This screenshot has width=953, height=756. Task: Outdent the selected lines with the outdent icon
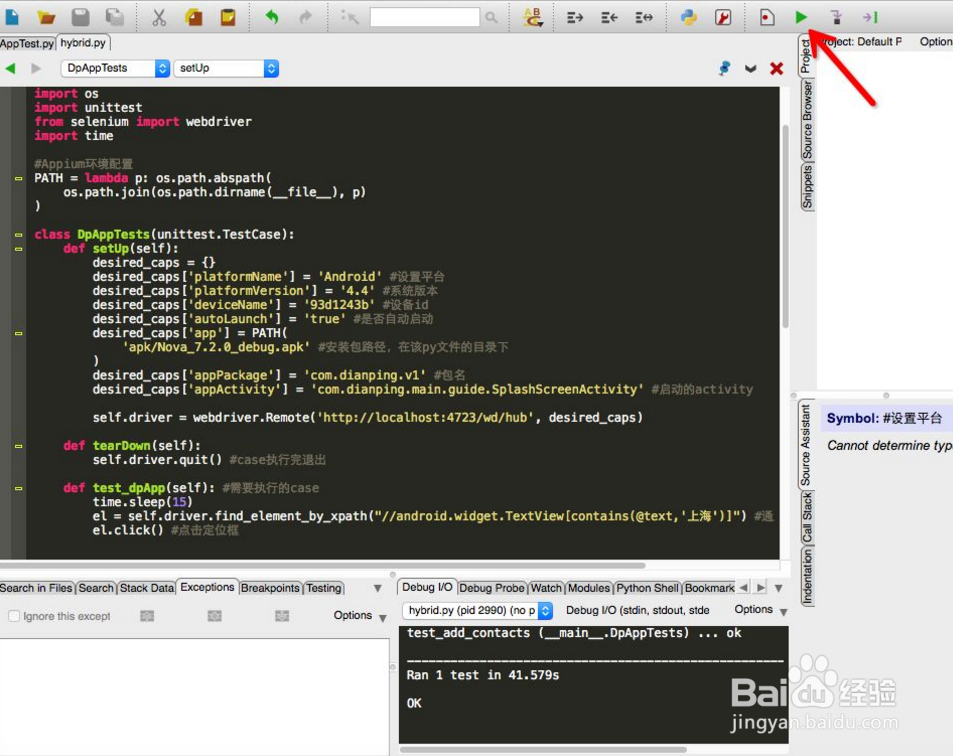tap(610, 17)
